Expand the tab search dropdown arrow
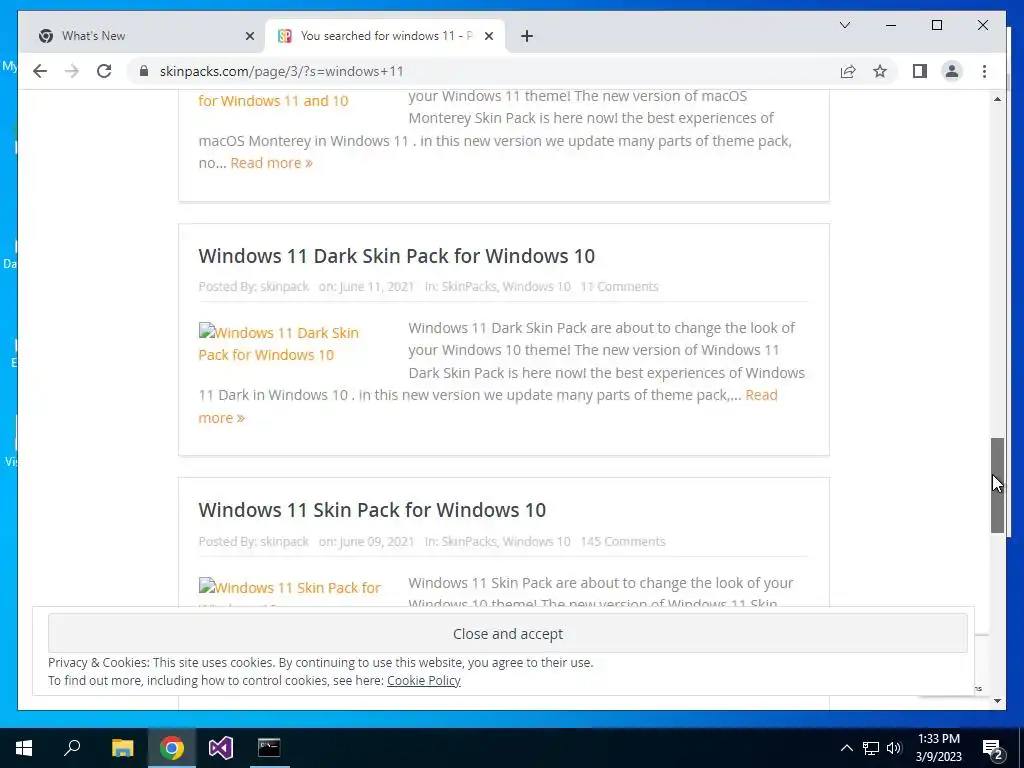 844,25
